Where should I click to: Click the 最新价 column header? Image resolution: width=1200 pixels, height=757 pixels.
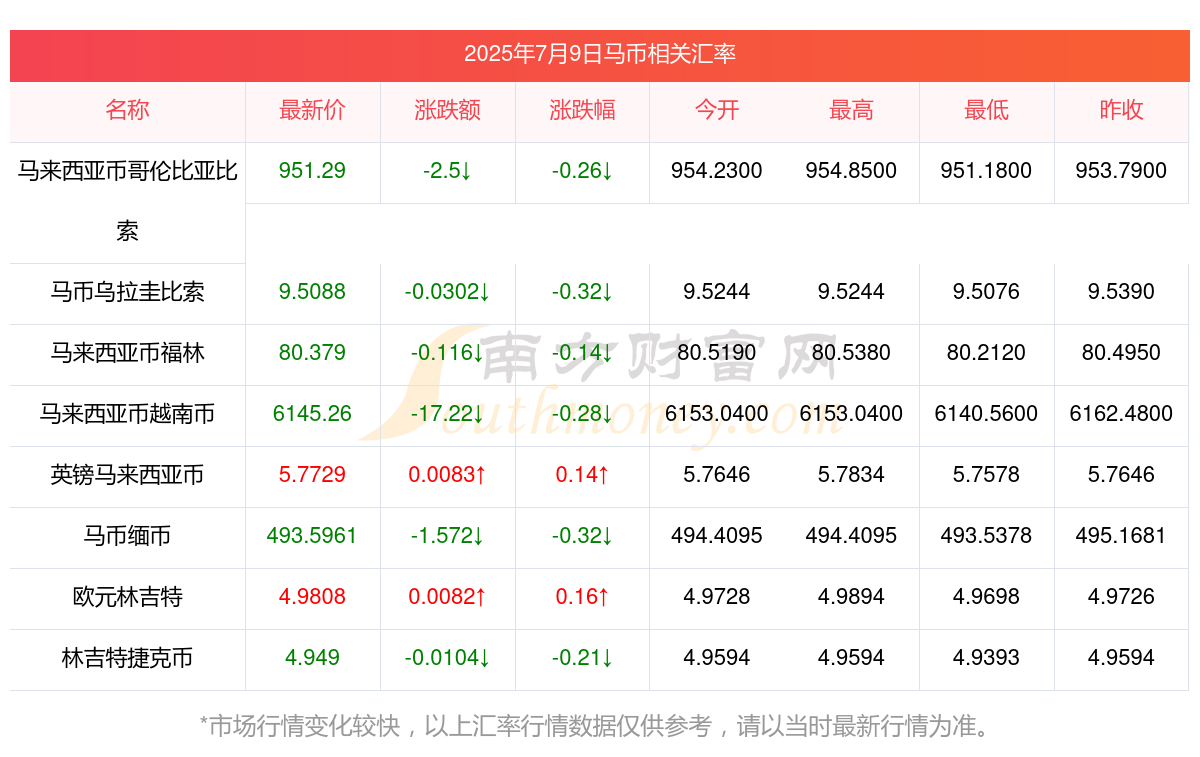point(313,110)
